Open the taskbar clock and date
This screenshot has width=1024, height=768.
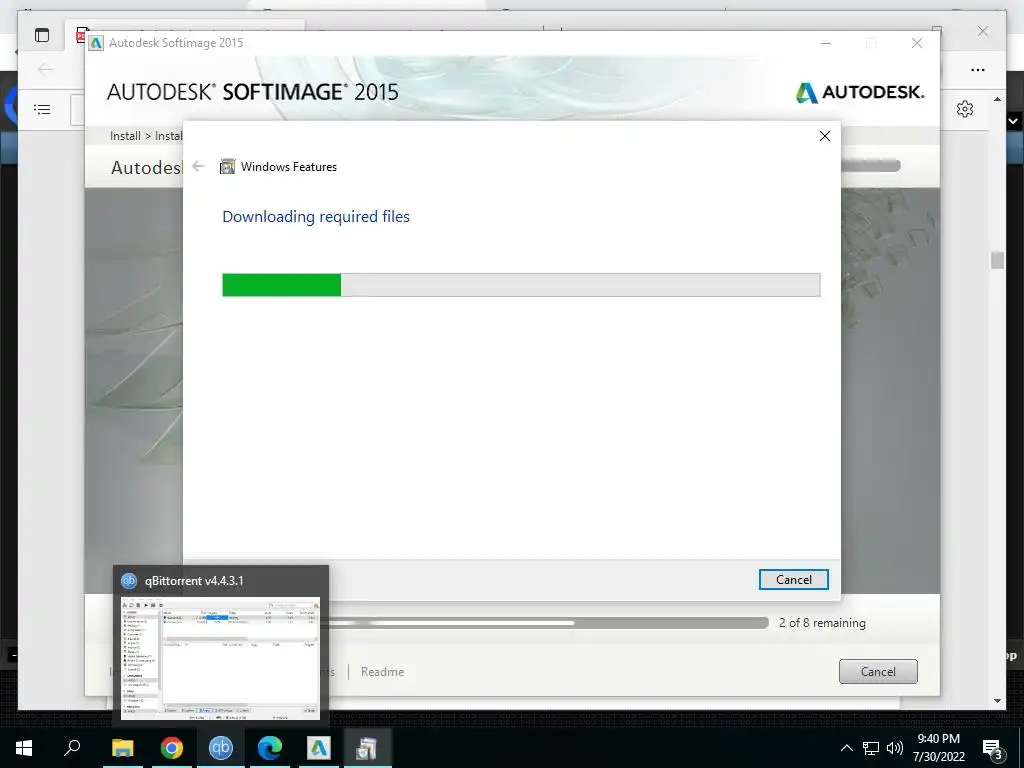(938, 748)
